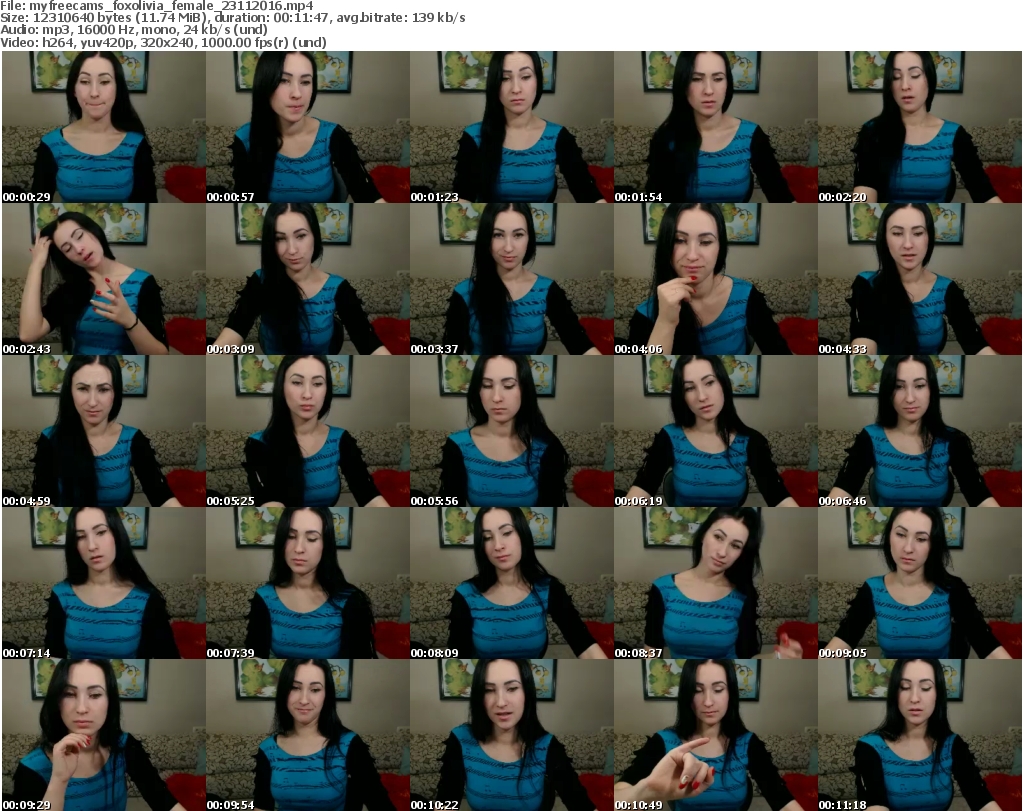The width and height of the screenshot is (1024, 811).
Task: Choose the frame captured at 00:08:09
Action: pyautogui.click(x=511, y=583)
